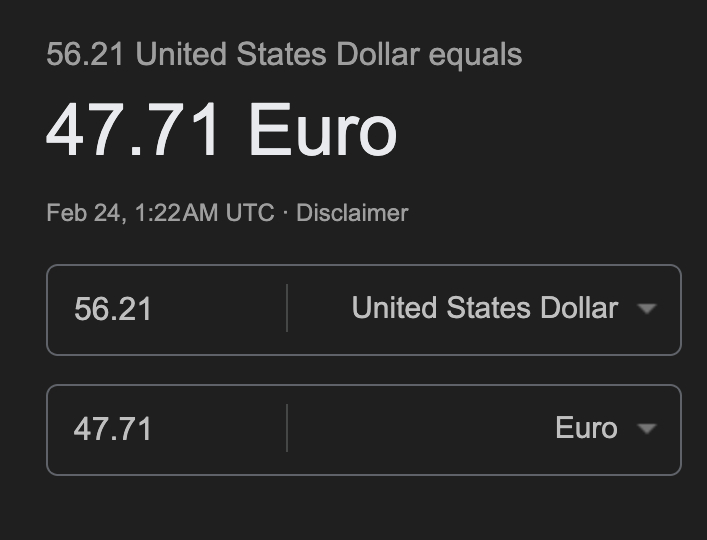Click the arrow icon beside United States Dollar
The image size is (707, 540).
(646, 309)
